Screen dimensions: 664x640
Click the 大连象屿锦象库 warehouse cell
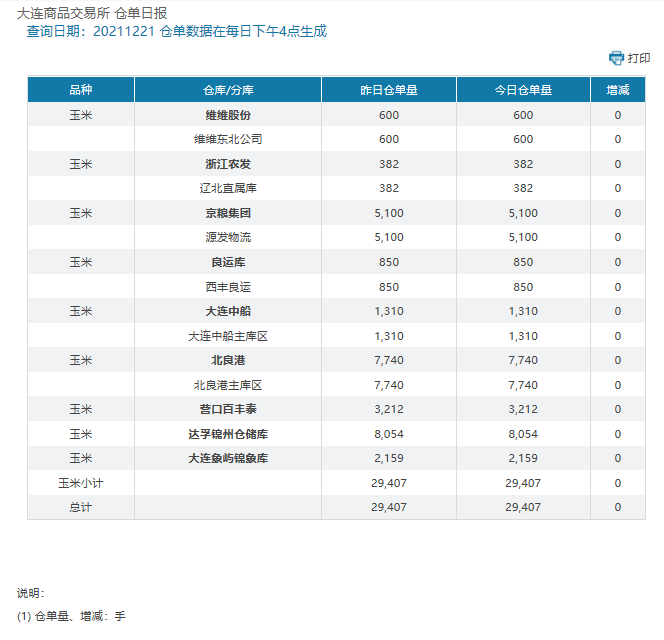(x=228, y=458)
